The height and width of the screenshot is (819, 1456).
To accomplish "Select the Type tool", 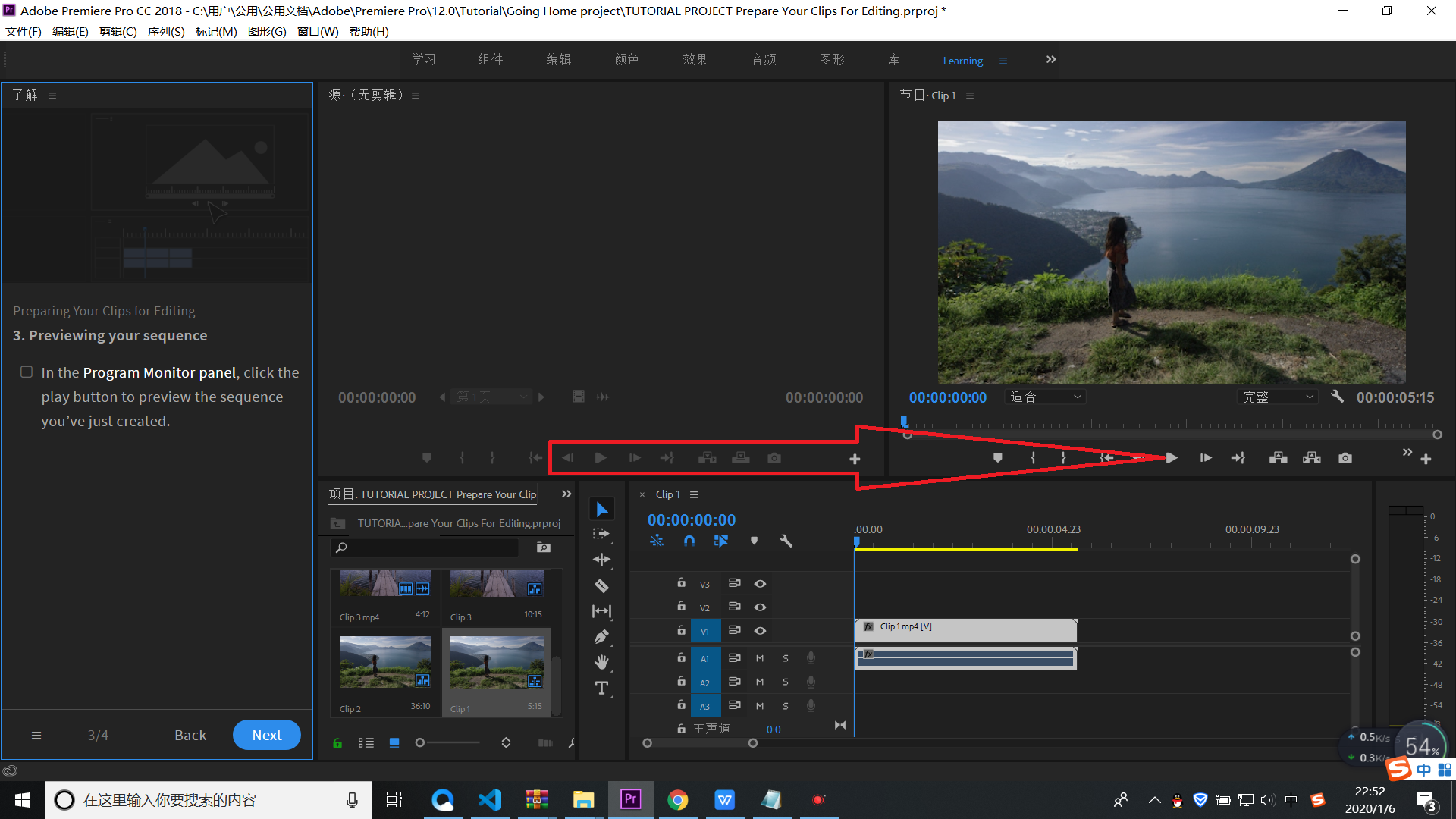I will [x=601, y=689].
